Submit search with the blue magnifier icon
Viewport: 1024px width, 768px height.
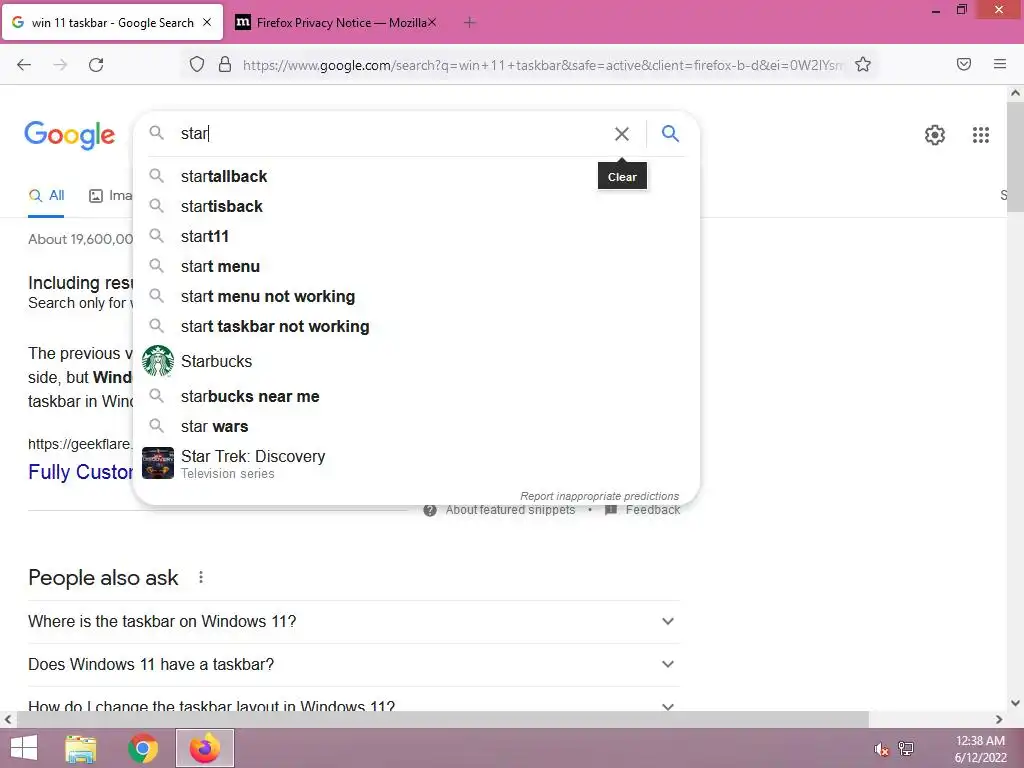pos(670,134)
